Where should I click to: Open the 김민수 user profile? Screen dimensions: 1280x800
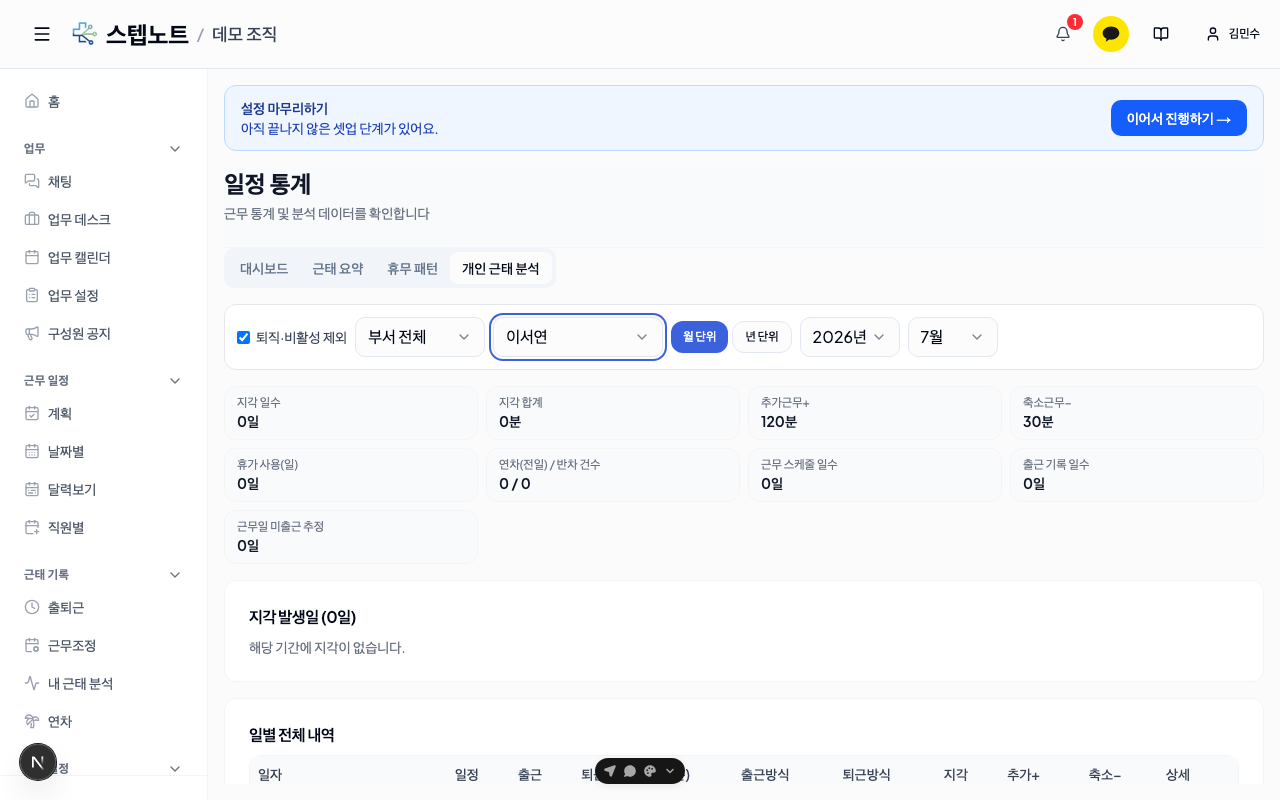(1233, 34)
